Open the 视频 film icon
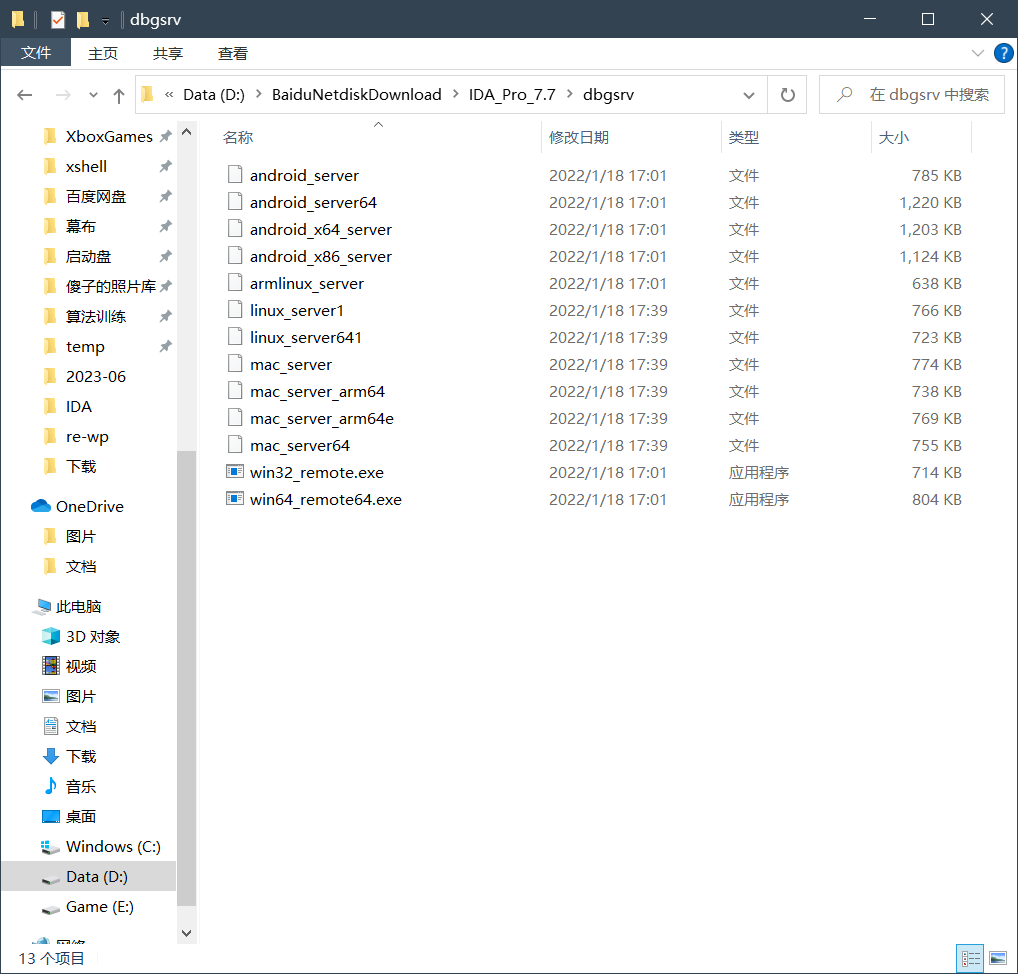Viewport: 1018px width, 974px height. click(51, 666)
